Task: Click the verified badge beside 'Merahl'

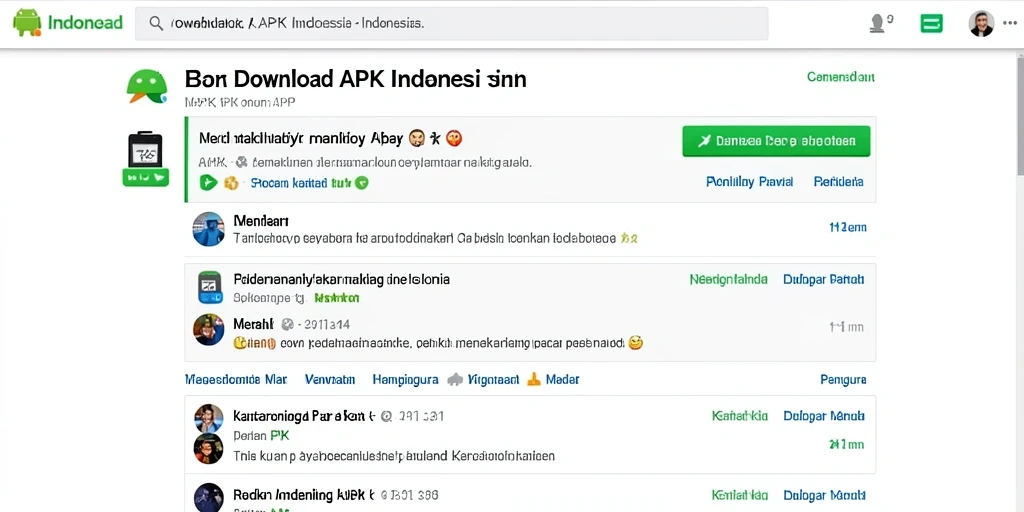Action: (x=287, y=324)
